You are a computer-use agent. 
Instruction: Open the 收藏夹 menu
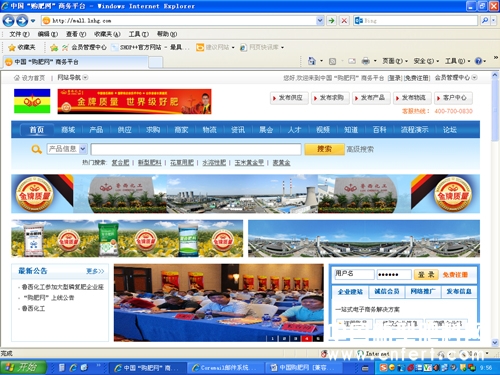(x=107, y=34)
